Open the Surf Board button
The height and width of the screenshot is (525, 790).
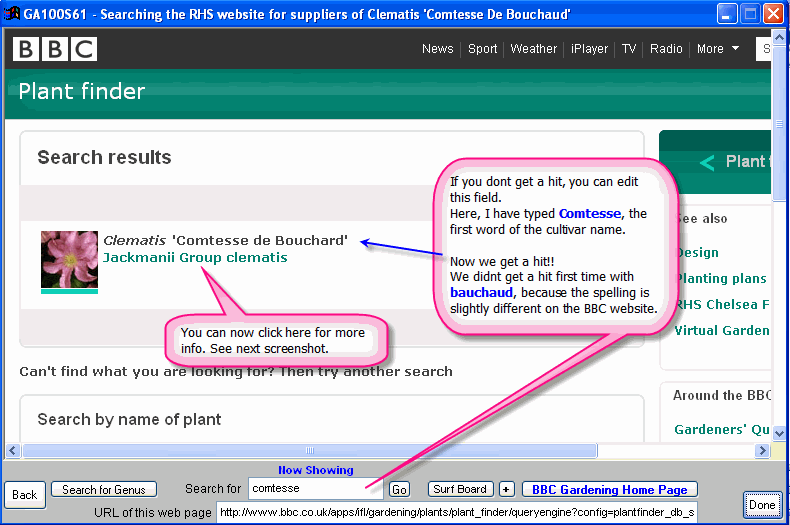click(460, 489)
